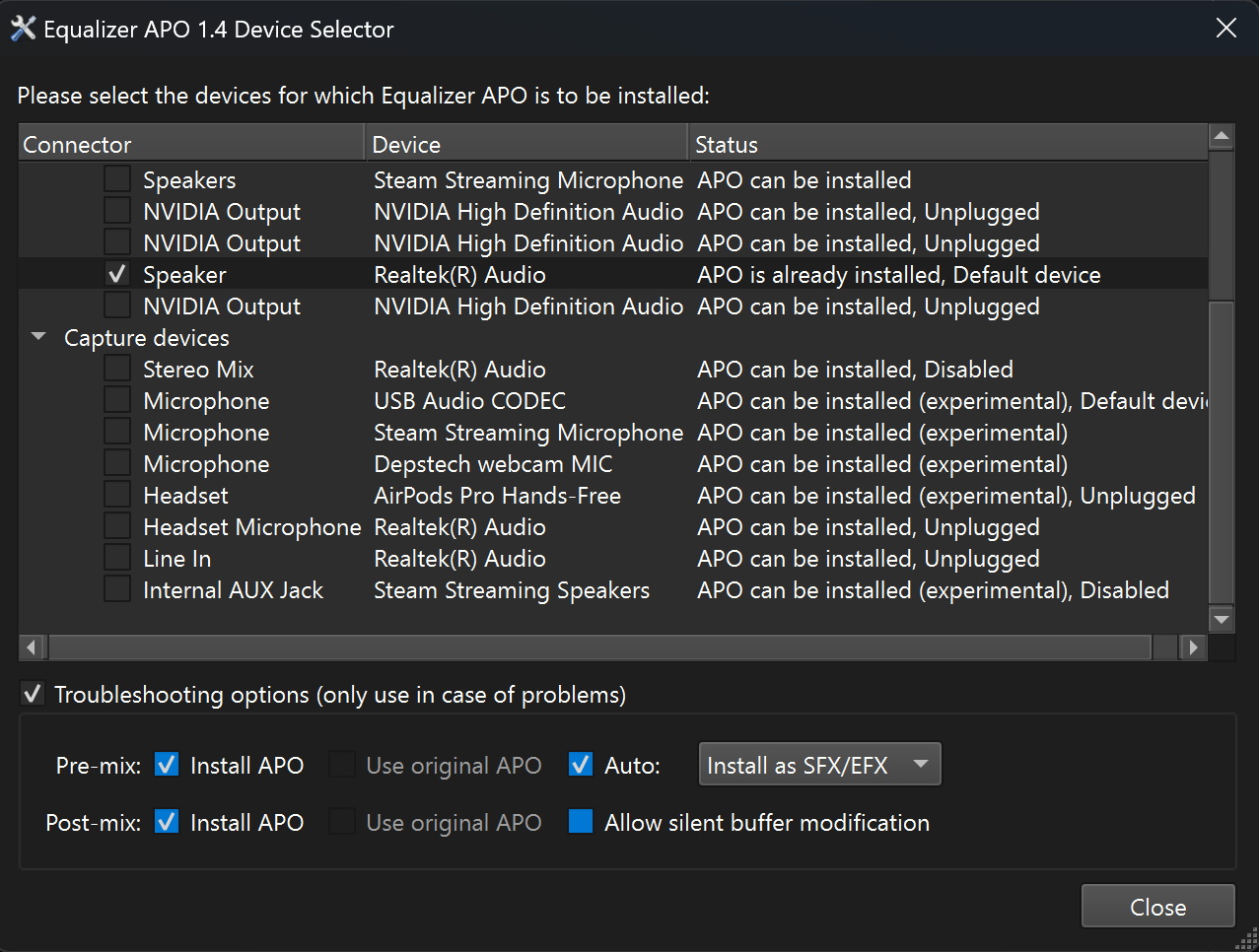Open the Install as SFX/EFX dropdown
This screenshot has height=952, width=1259.
819,765
